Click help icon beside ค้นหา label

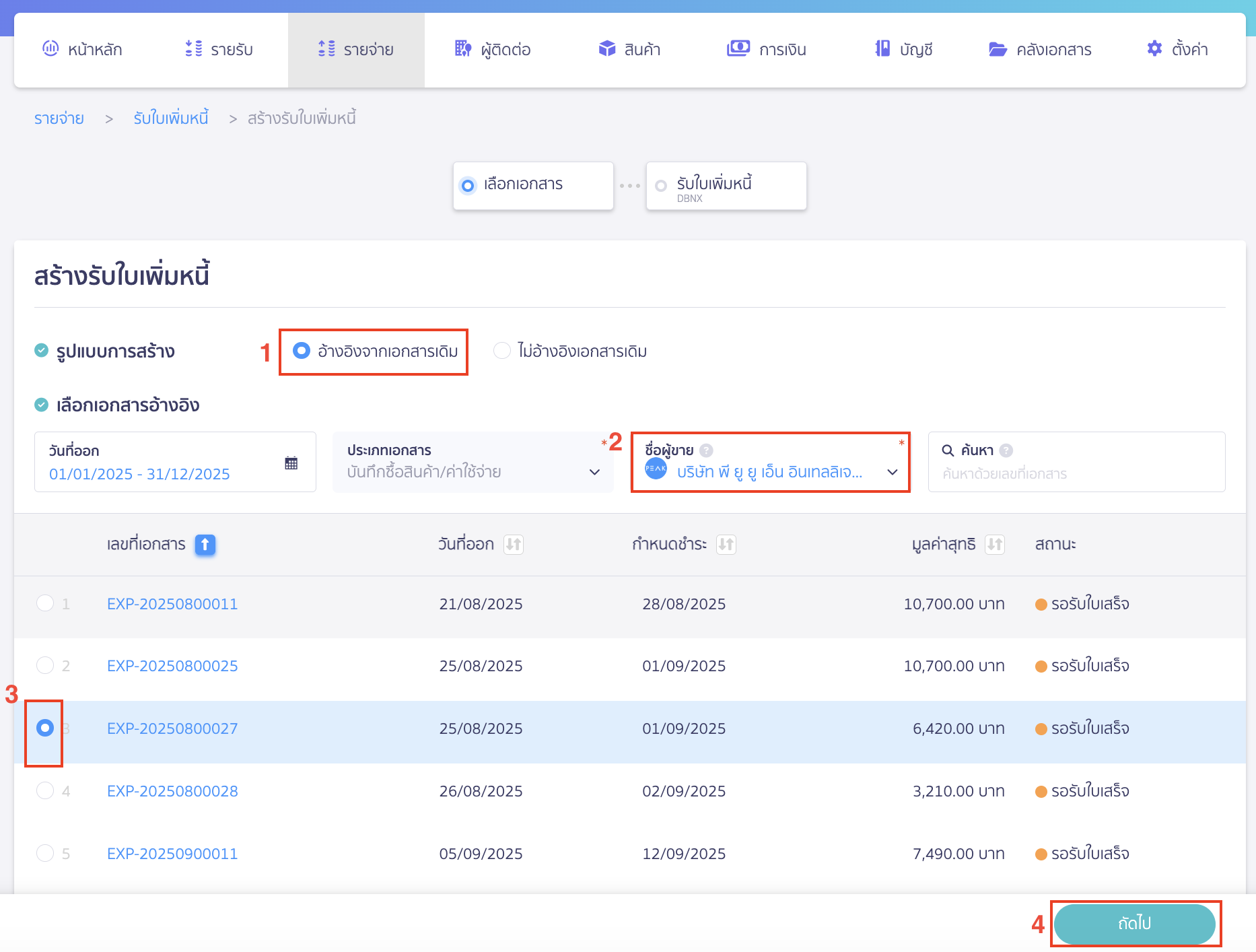point(1006,450)
